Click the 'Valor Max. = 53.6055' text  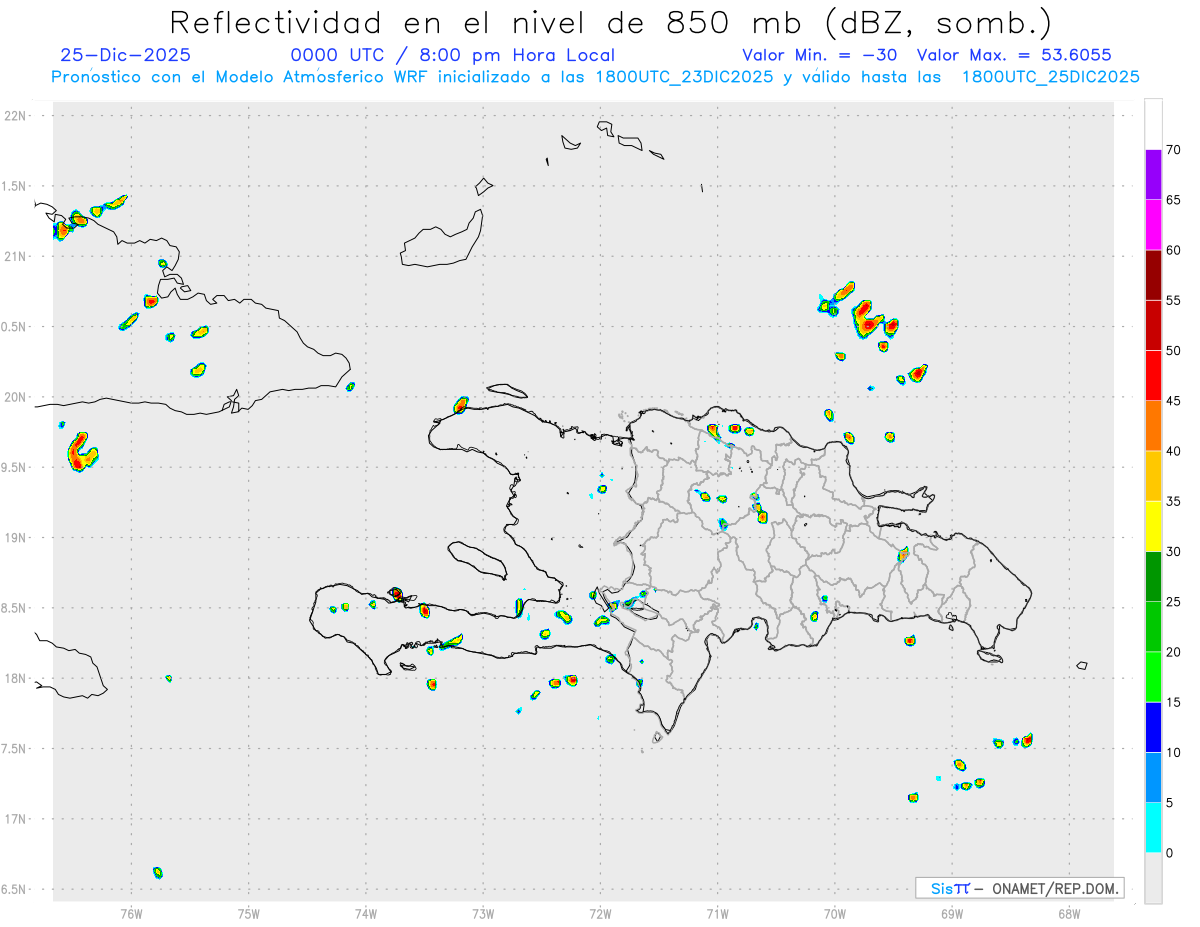(1014, 56)
